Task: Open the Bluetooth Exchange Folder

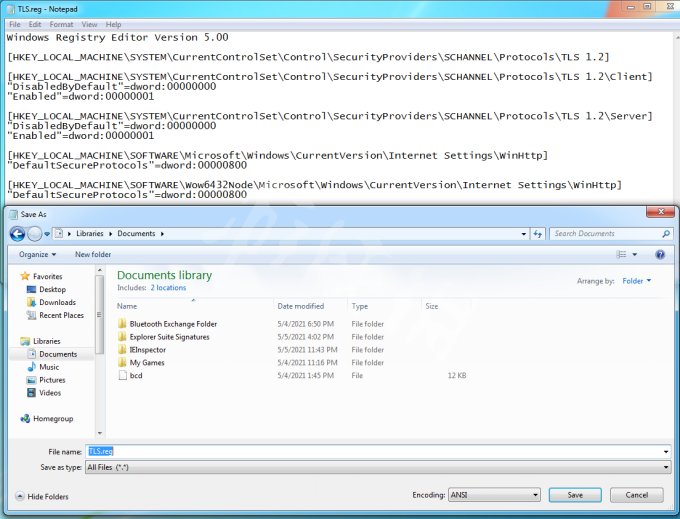Action: (173, 324)
